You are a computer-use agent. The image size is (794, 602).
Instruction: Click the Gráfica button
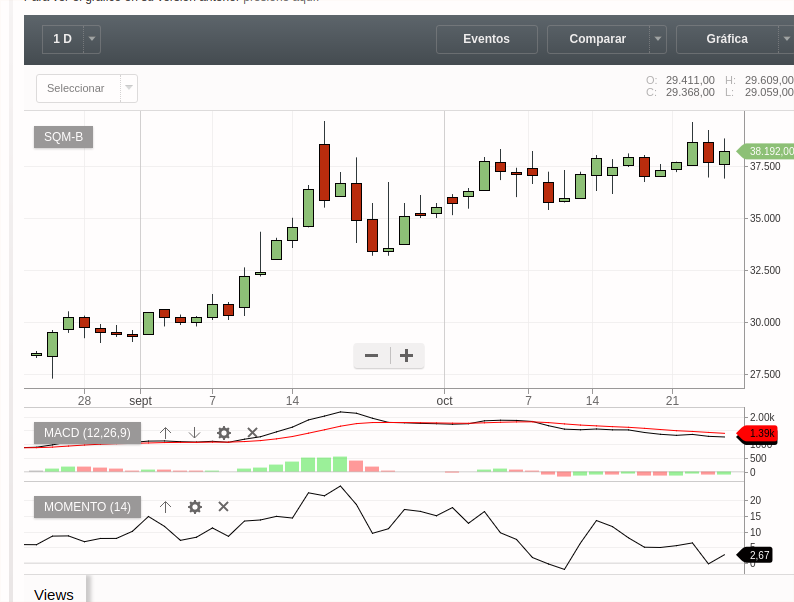tap(727, 39)
